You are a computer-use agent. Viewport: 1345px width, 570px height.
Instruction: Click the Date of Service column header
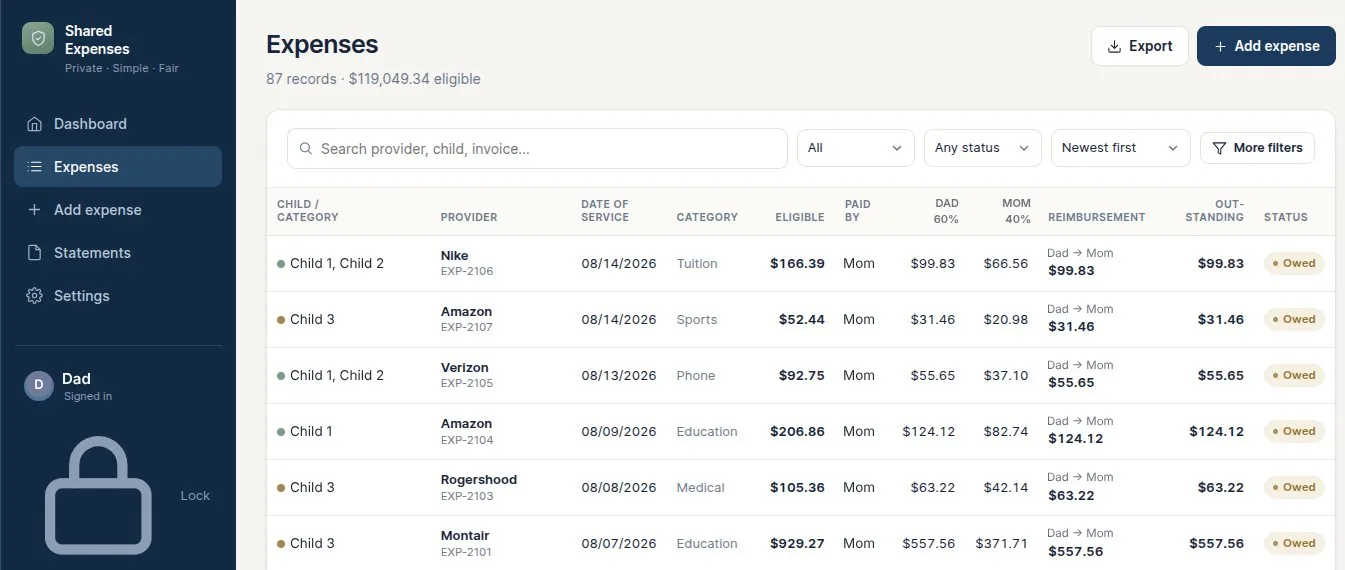click(605, 210)
